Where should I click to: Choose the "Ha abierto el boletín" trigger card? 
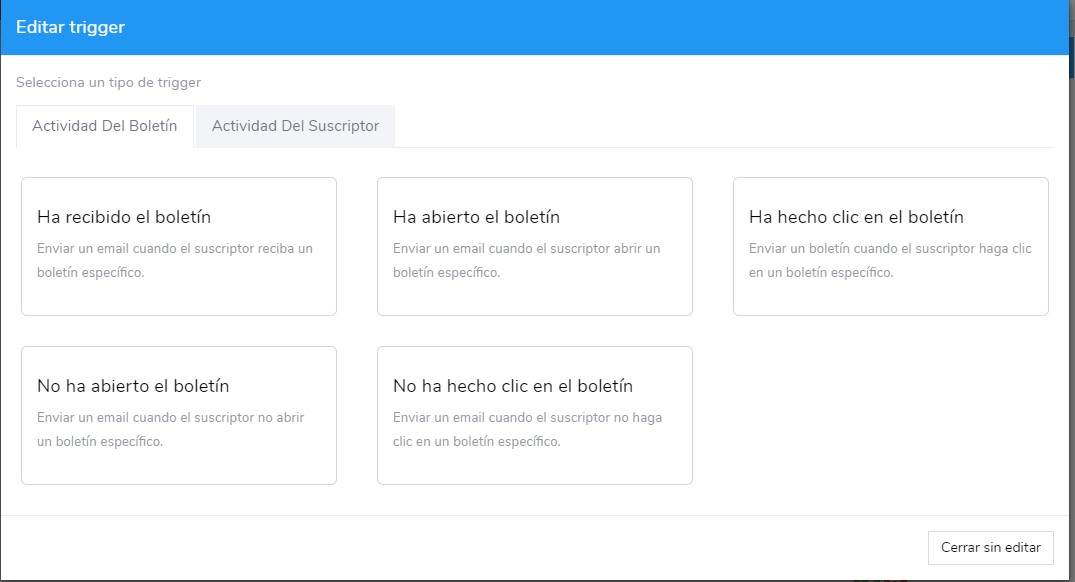tap(535, 247)
